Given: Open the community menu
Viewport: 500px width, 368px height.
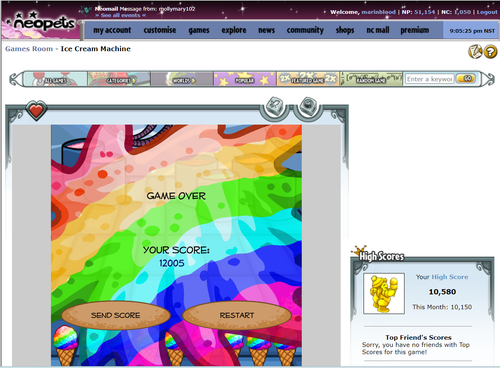Looking at the screenshot, I should tap(305, 30).
